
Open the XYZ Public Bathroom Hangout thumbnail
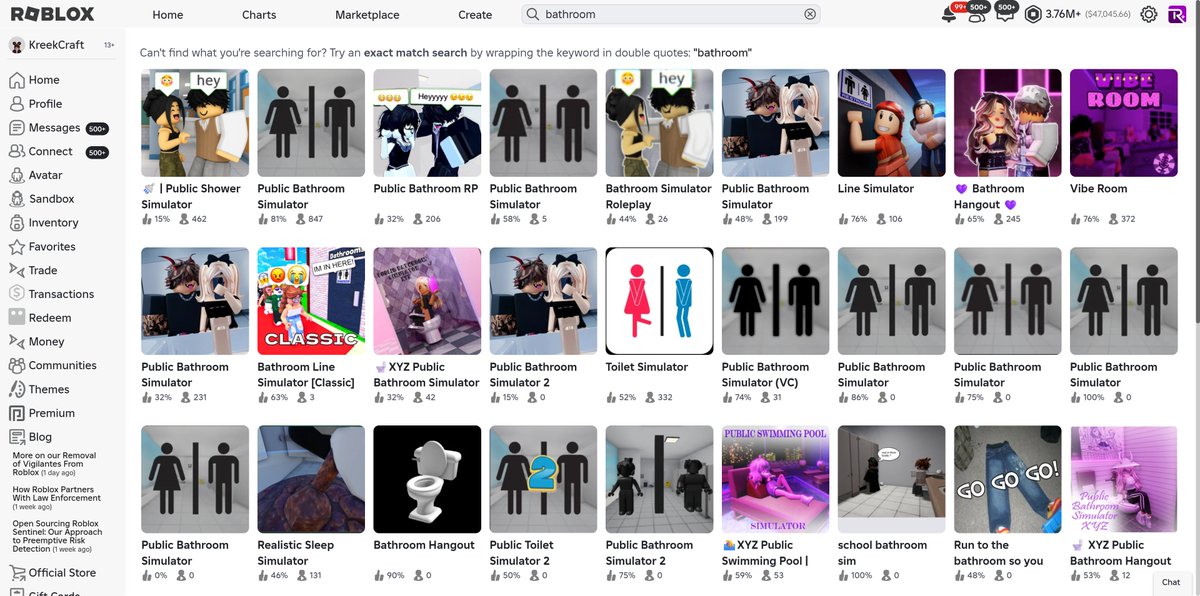1123,479
